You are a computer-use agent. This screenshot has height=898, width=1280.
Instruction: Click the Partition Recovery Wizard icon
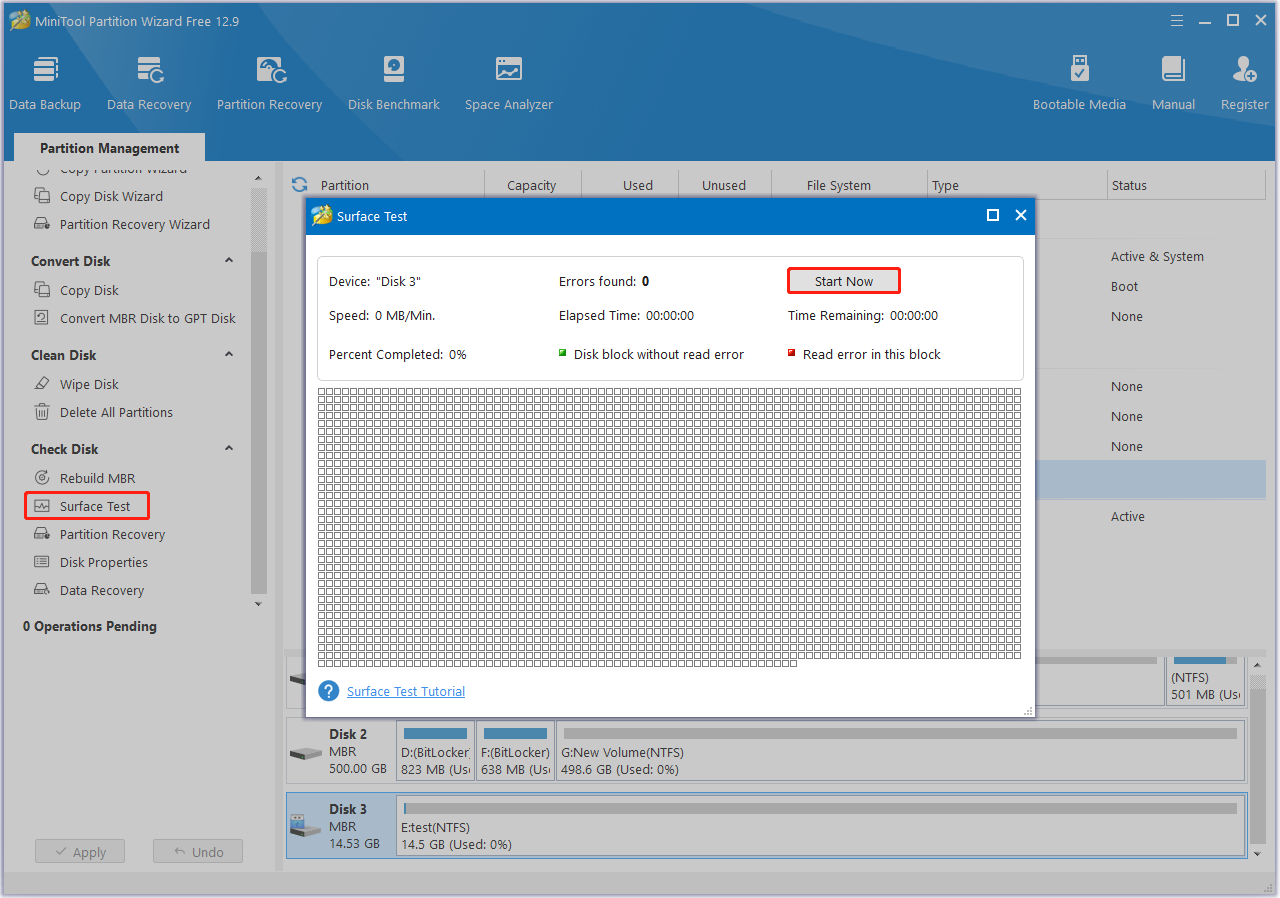pyautogui.click(x=42, y=224)
